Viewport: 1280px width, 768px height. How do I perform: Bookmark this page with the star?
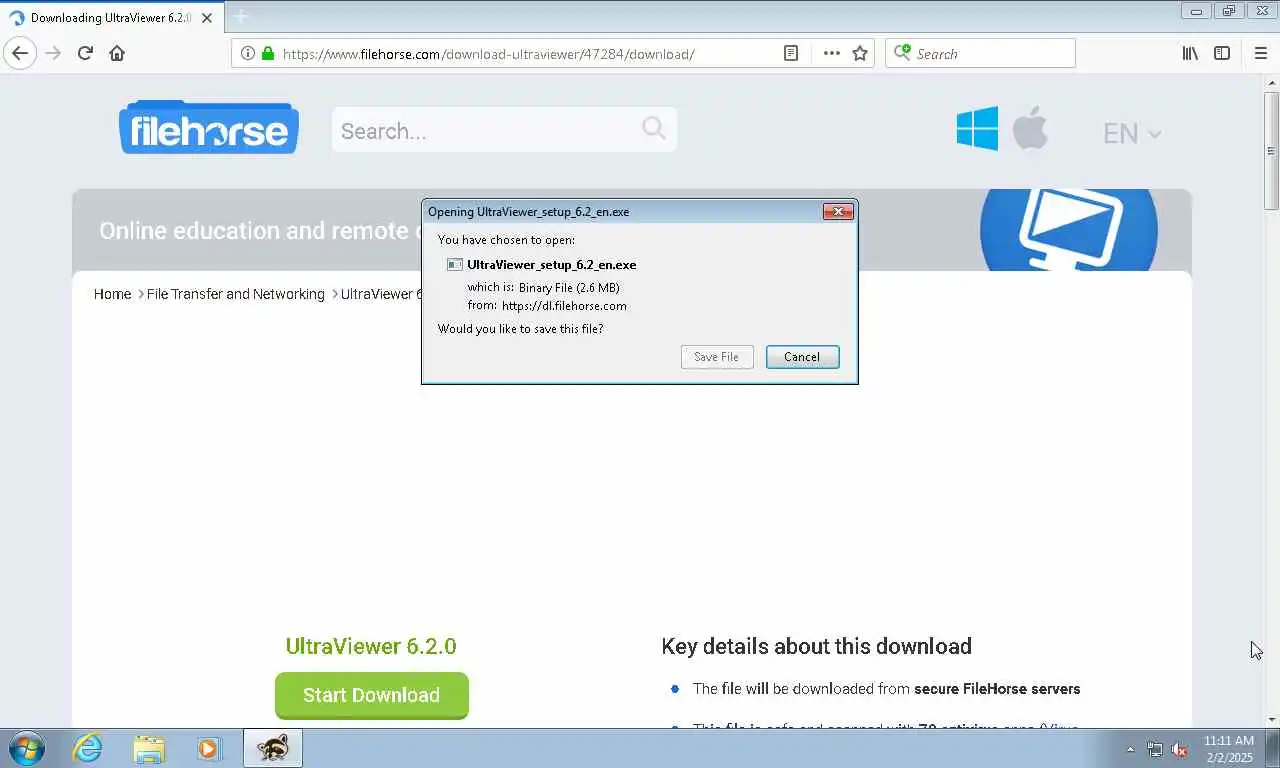860,54
